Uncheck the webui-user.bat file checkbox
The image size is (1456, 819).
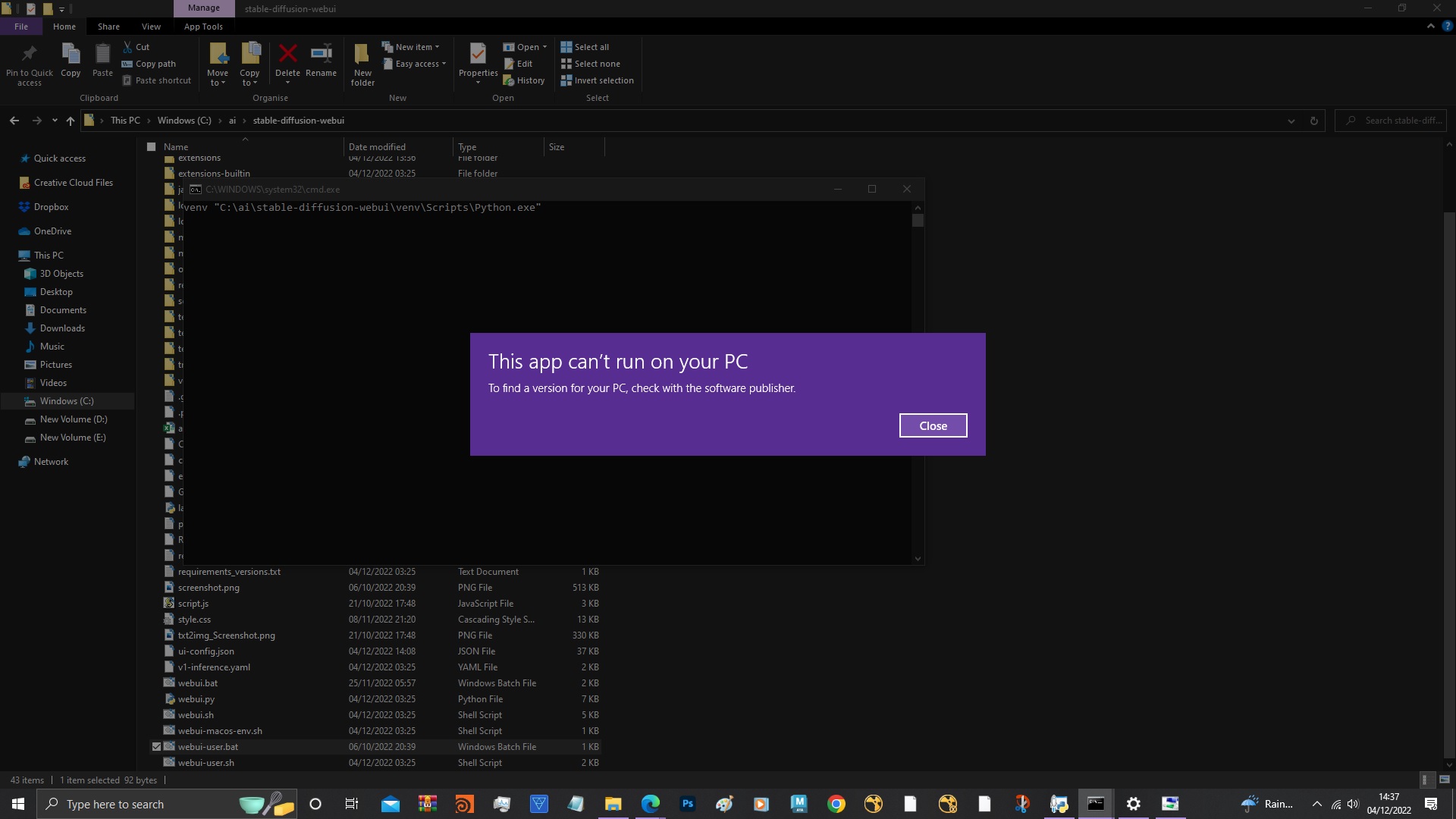156,747
